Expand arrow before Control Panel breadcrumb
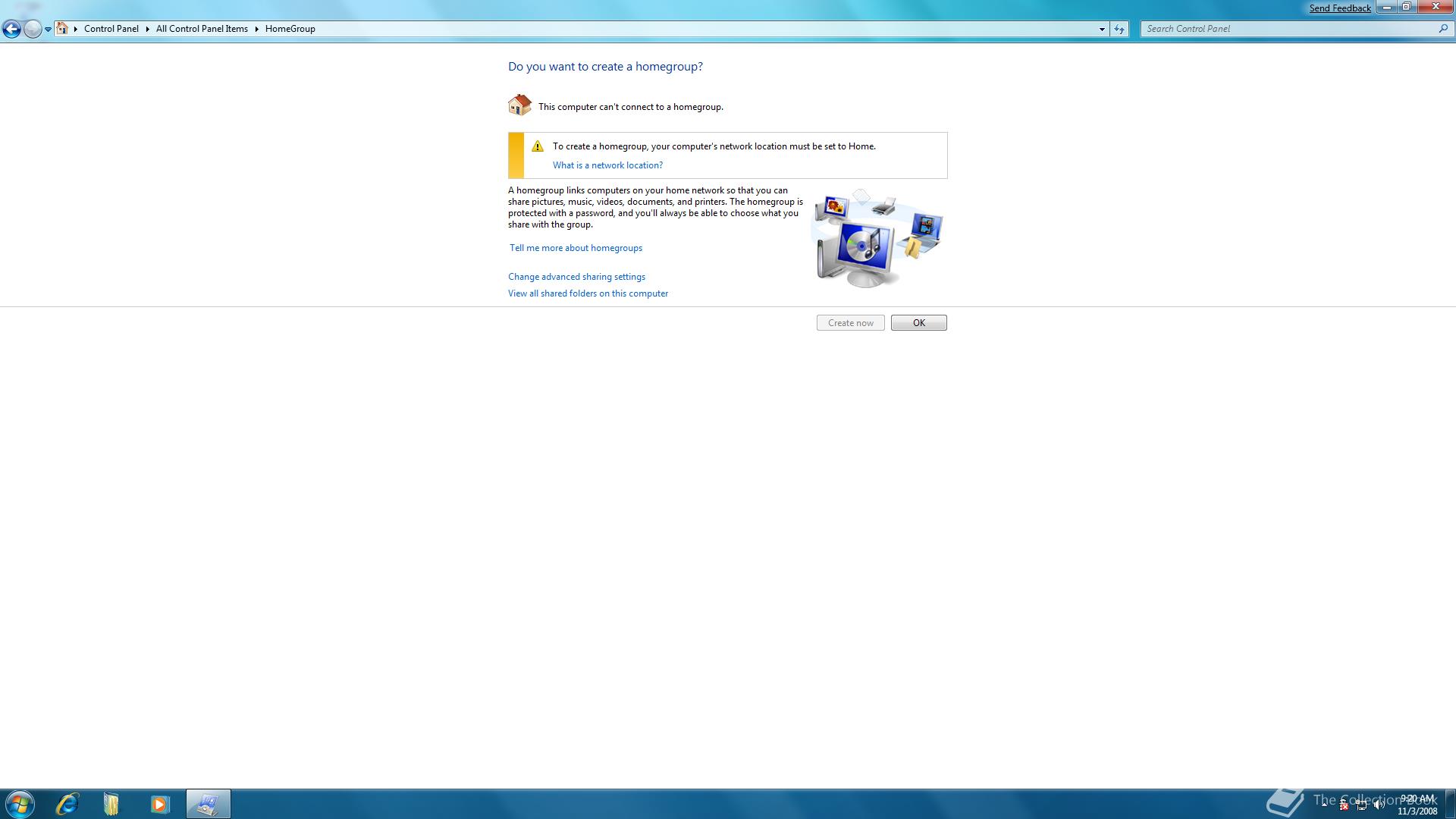 coord(76,29)
